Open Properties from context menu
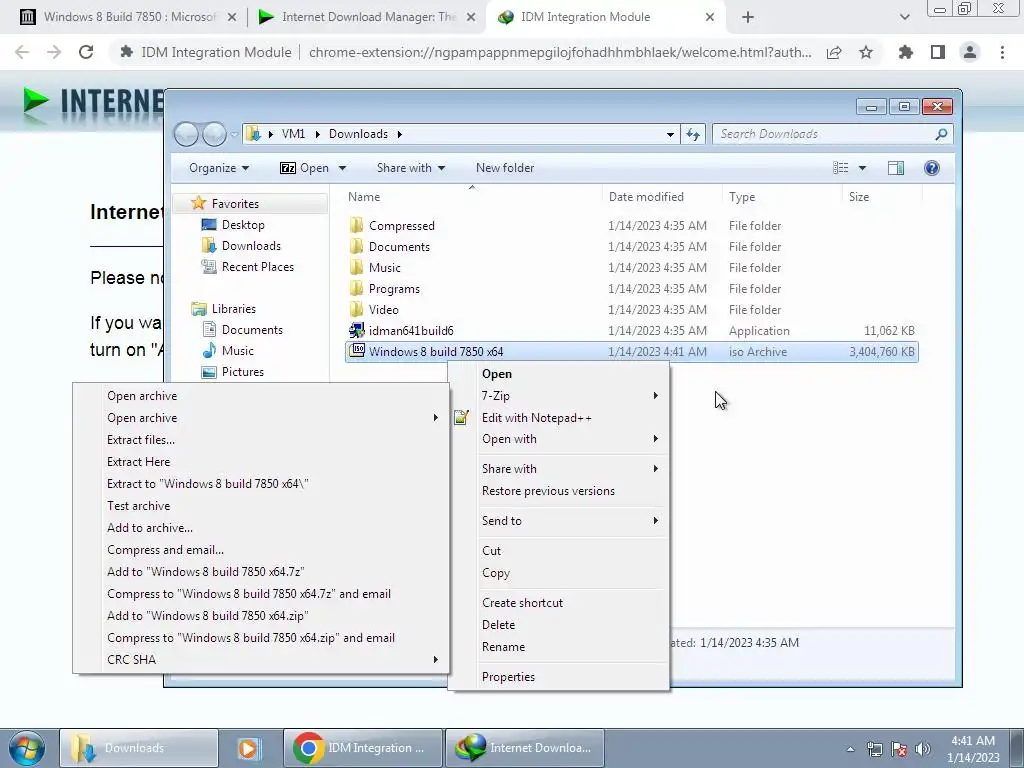1024x768 pixels. [x=559, y=677]
